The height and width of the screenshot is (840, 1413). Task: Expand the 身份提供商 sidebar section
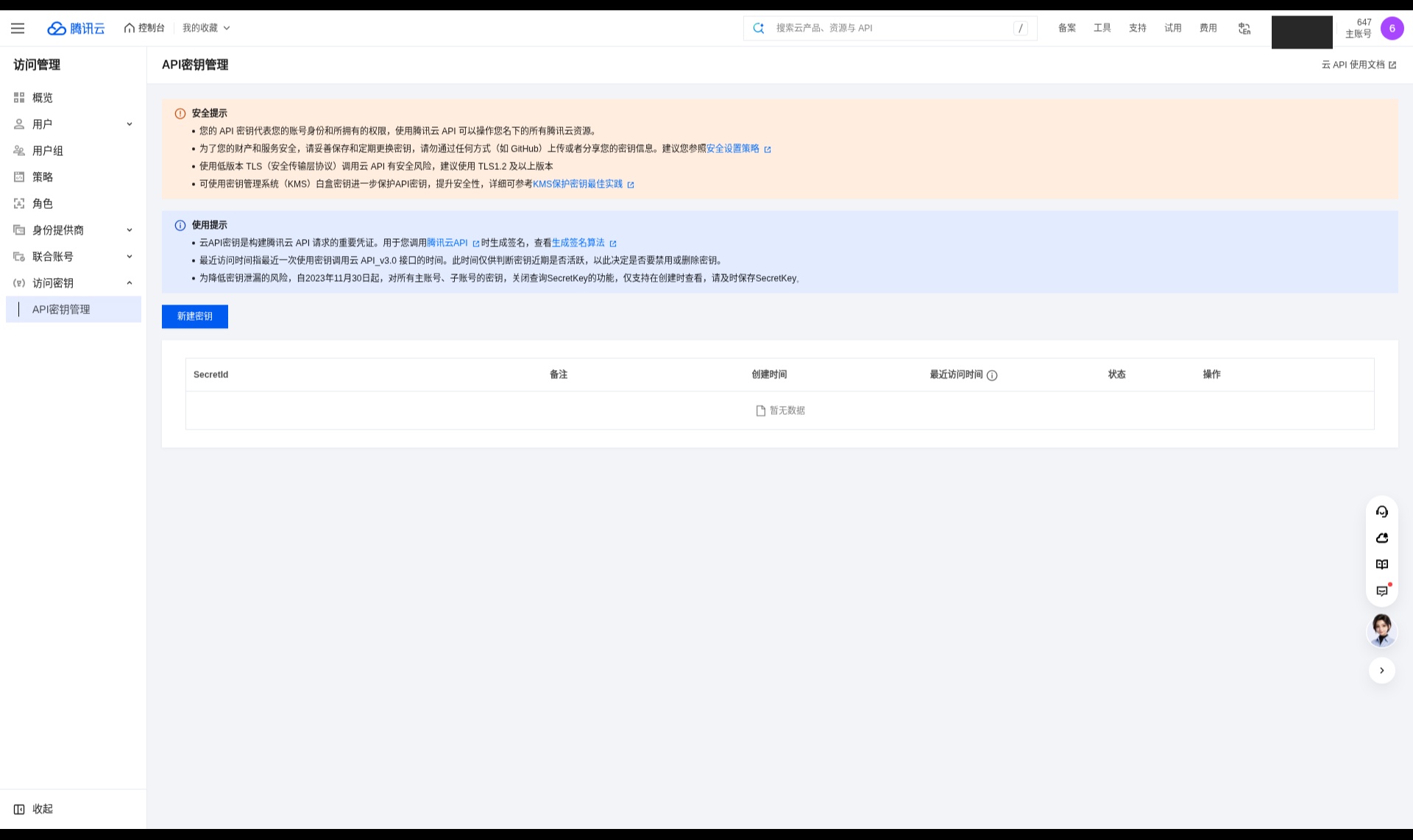point(74,230)
